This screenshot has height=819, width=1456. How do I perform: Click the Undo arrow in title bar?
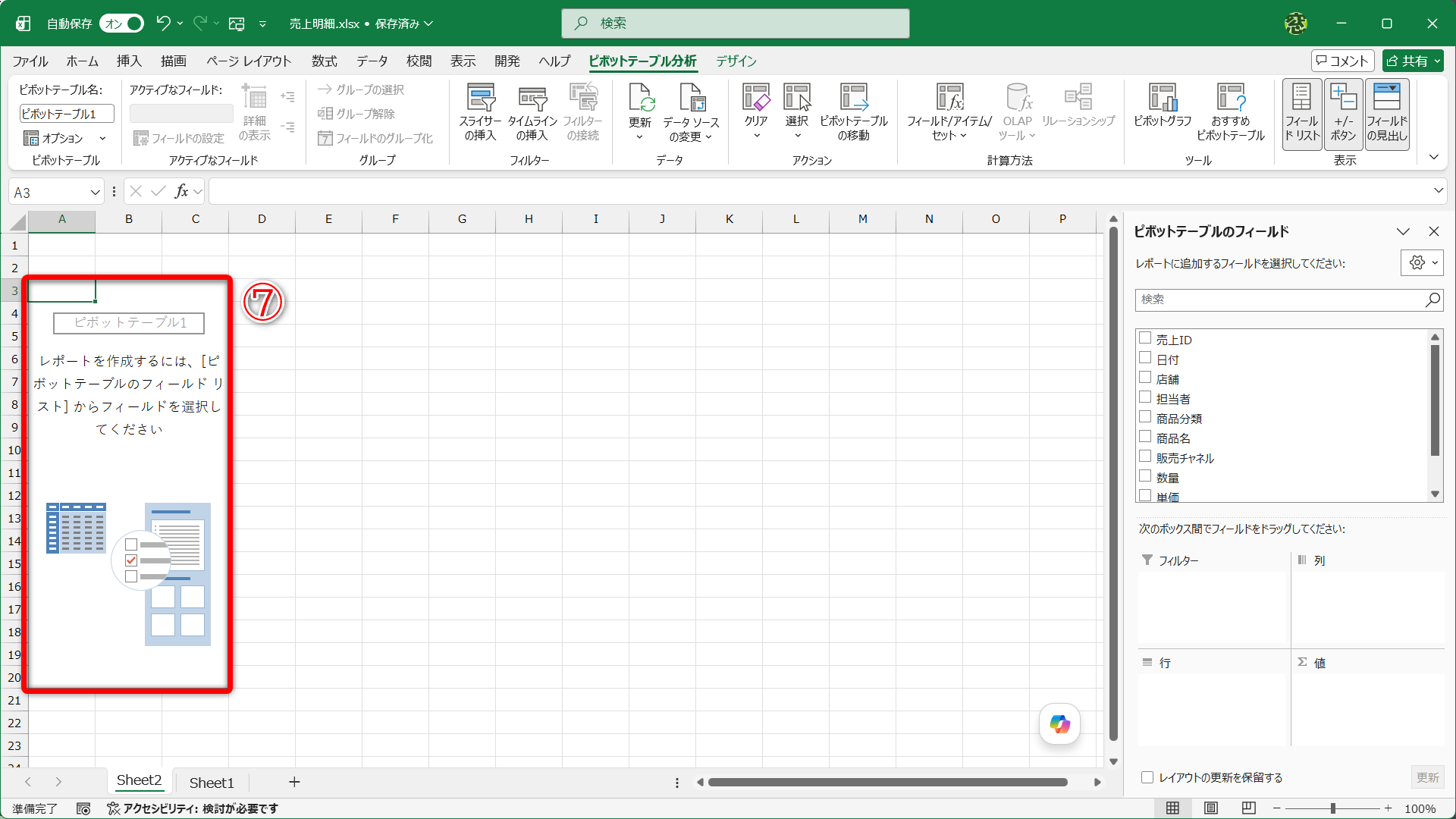[x=162, y=24]
